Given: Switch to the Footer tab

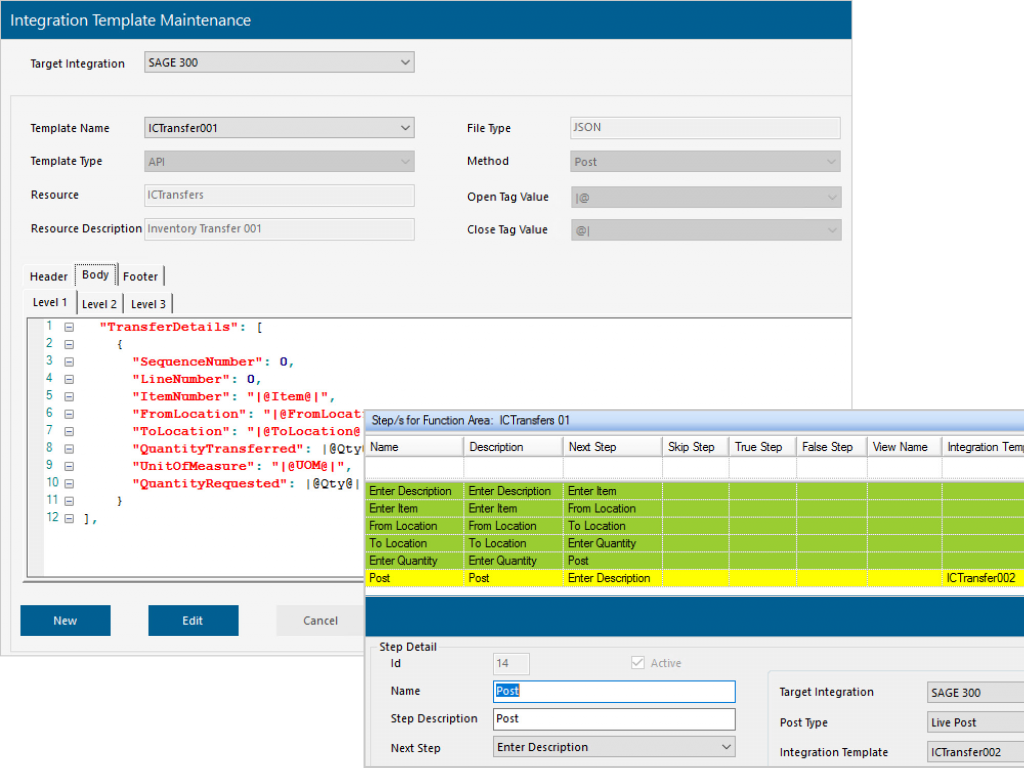Looking at the screenshot, I should tap(140, 275).
